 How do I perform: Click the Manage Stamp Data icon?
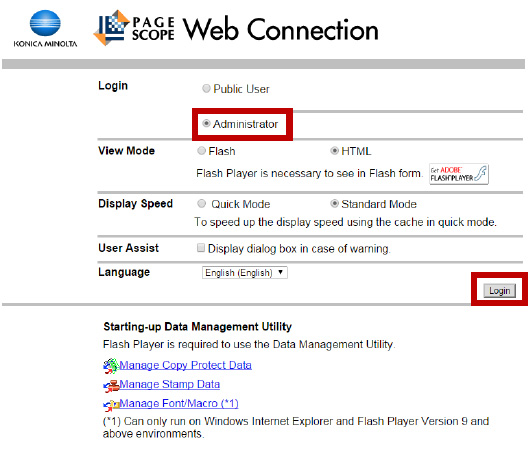111,386
